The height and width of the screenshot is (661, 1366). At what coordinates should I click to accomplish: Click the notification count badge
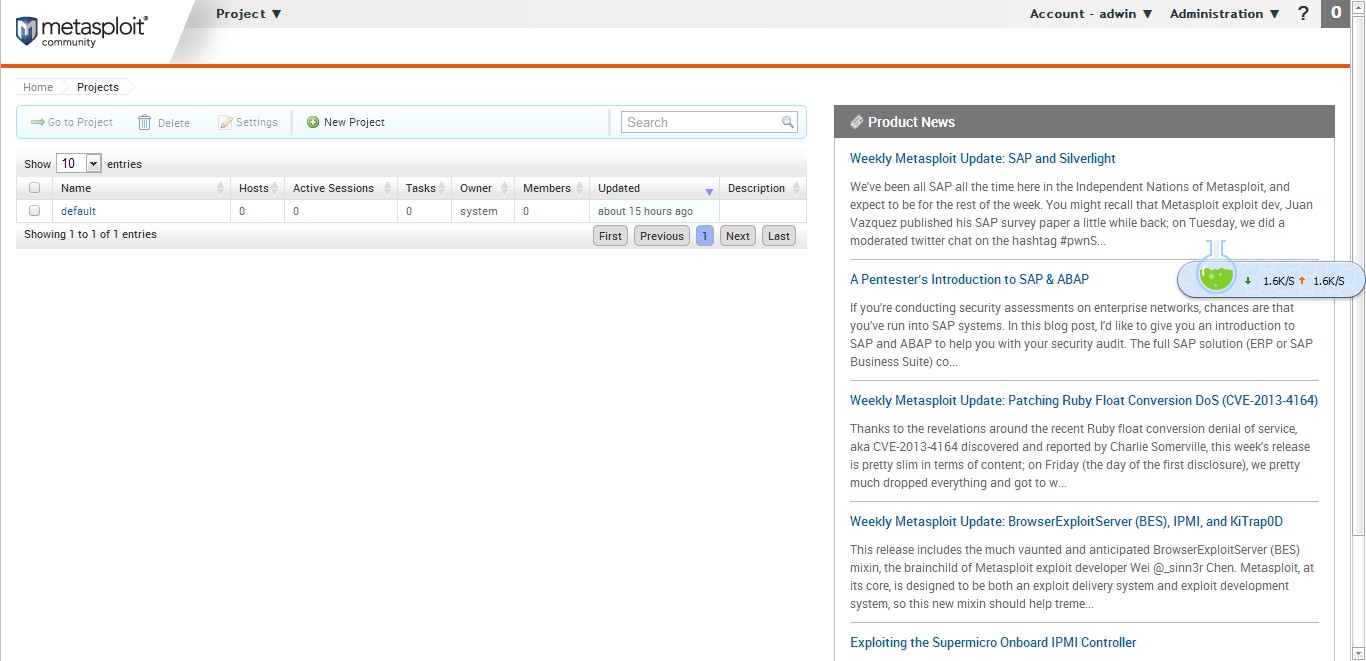coord(1336,13)
